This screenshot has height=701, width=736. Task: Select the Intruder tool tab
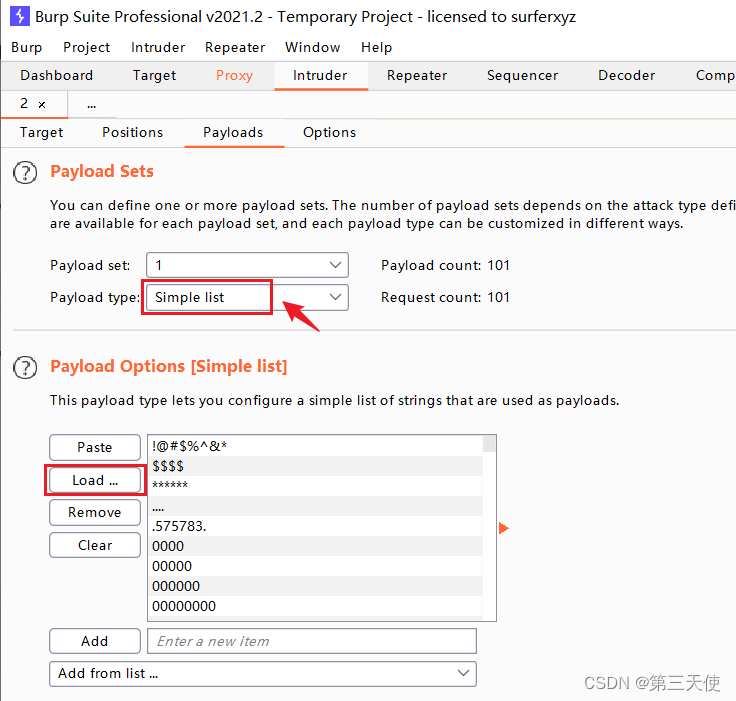tap(320, 76)
